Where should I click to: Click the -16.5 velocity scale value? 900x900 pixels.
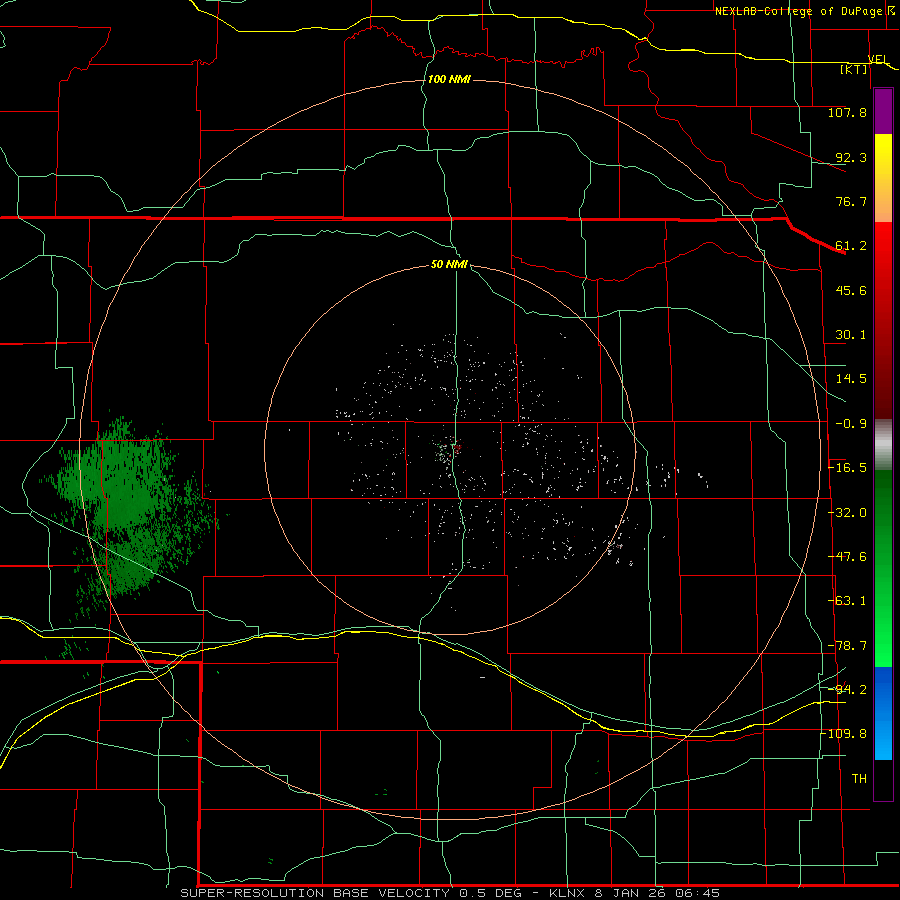point(847,468)
